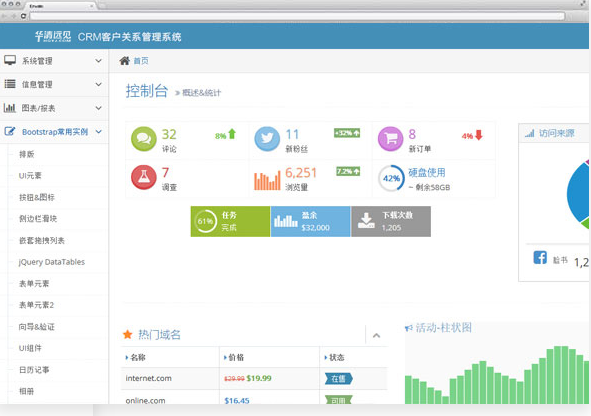Click the 42% disk usage progress circle
Viewport: 591px width, 416px height.
(x=391, y=178)
